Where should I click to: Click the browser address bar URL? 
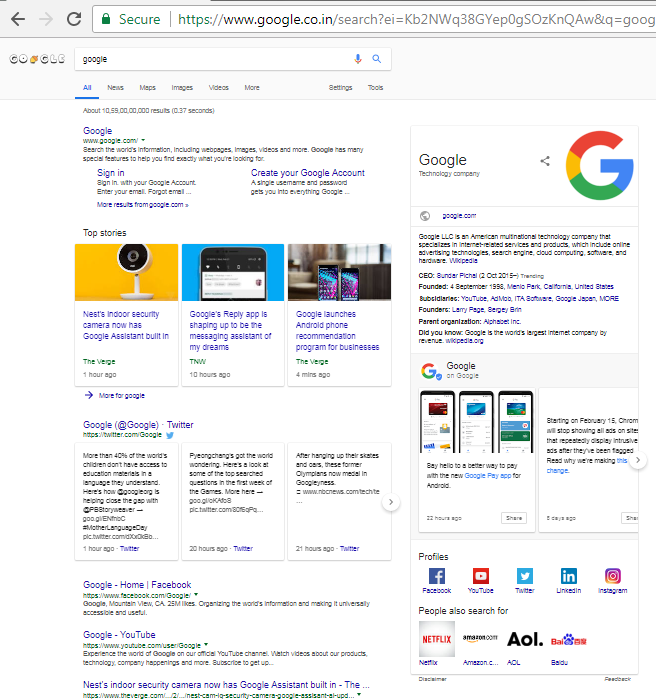pos(414,19)
